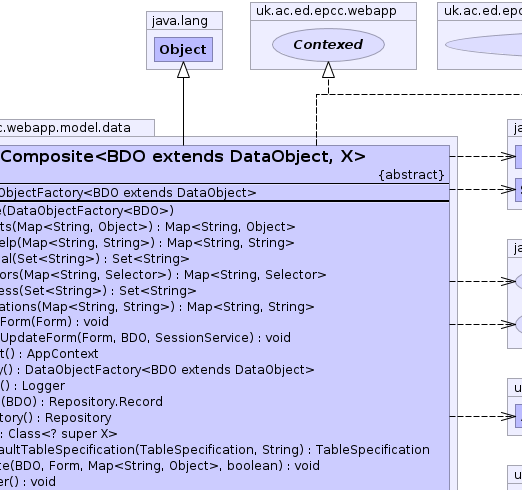Select the UpdateForm(Form, BDO, SessionService) method

[145, 338]
